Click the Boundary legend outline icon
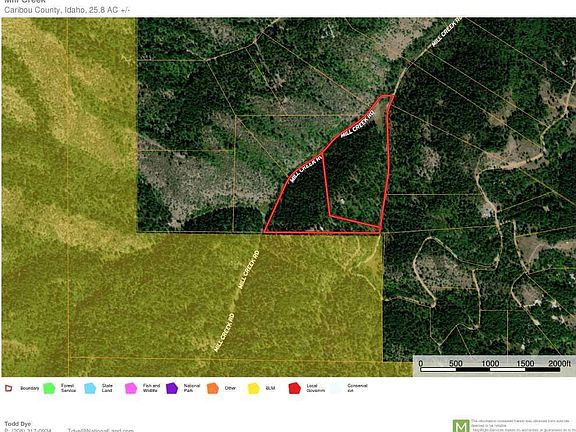This screenshot has width=576, height=432. pyautogui.click(x=8, y=388)
